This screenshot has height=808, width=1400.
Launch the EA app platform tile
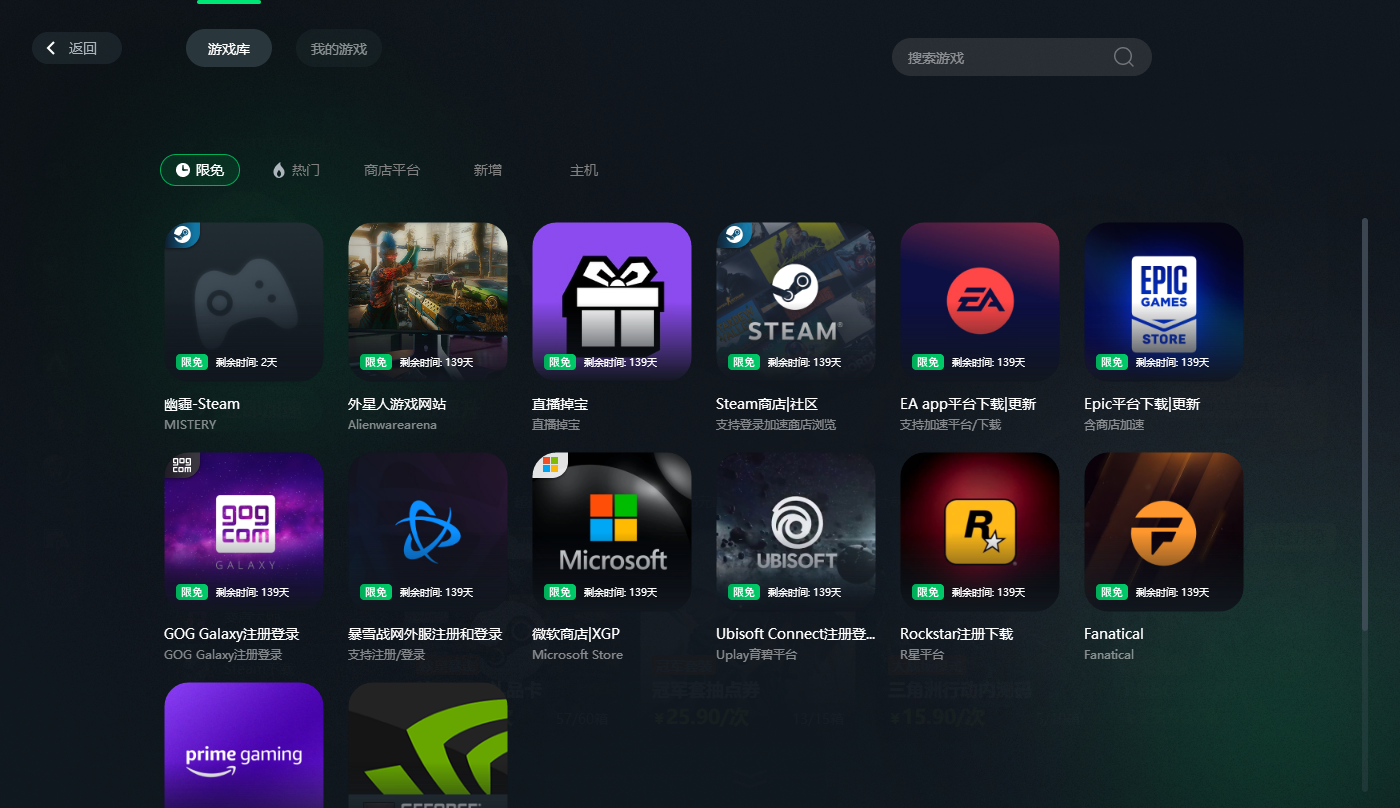click(x=980, y=302)
